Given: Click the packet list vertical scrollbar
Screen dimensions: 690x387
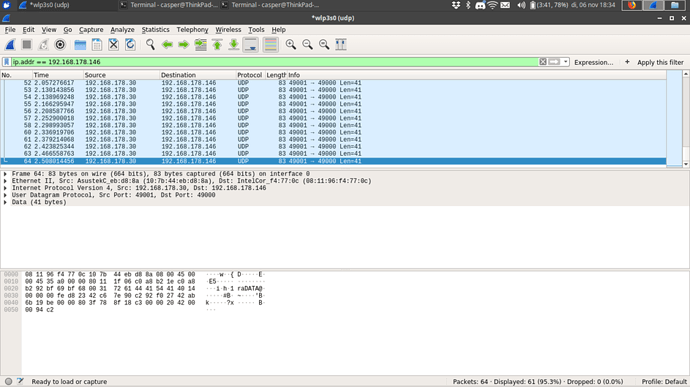Looking at the screenshot, I should 686,119.
